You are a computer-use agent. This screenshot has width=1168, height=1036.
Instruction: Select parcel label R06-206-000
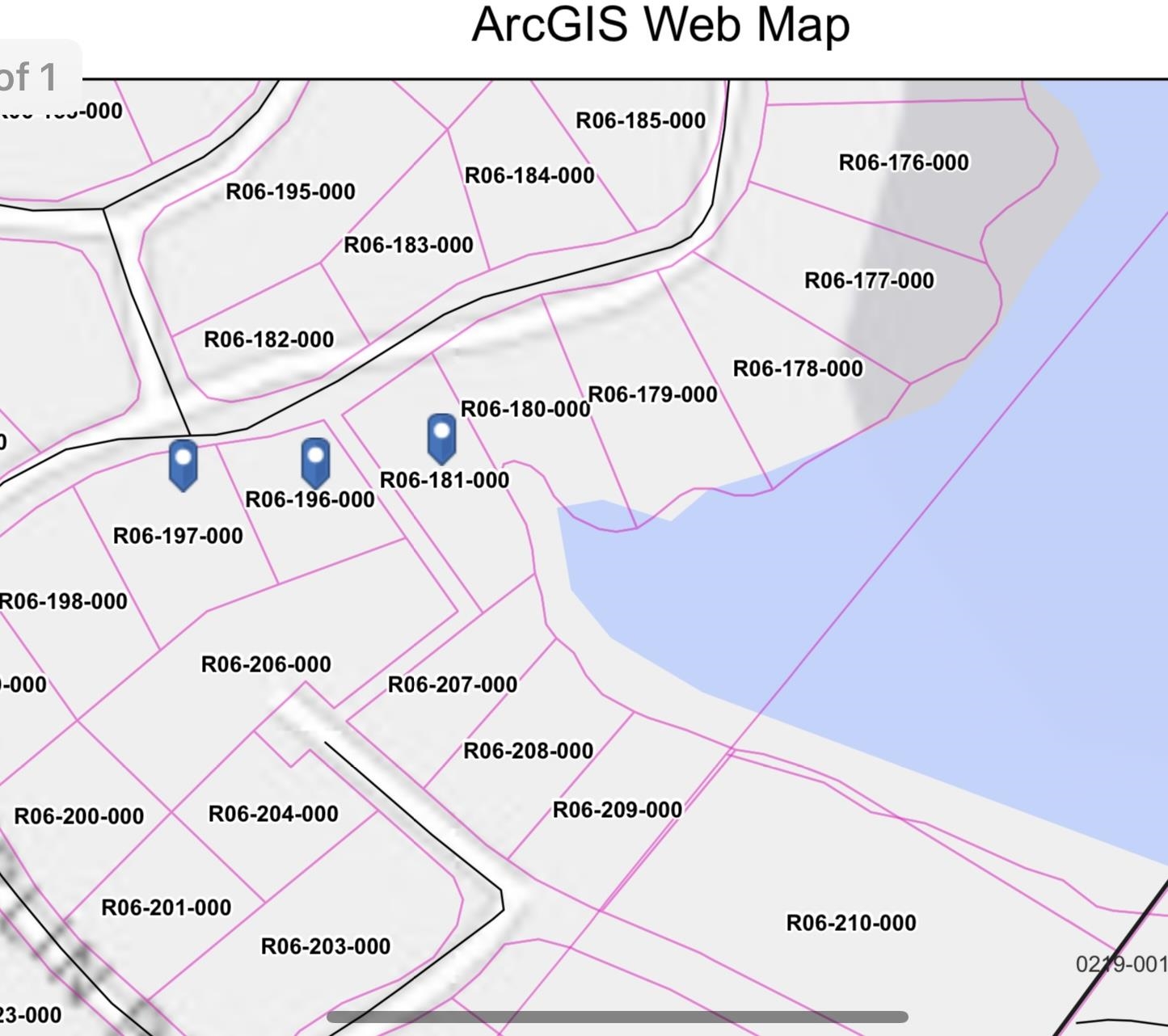tap(266, 664)
